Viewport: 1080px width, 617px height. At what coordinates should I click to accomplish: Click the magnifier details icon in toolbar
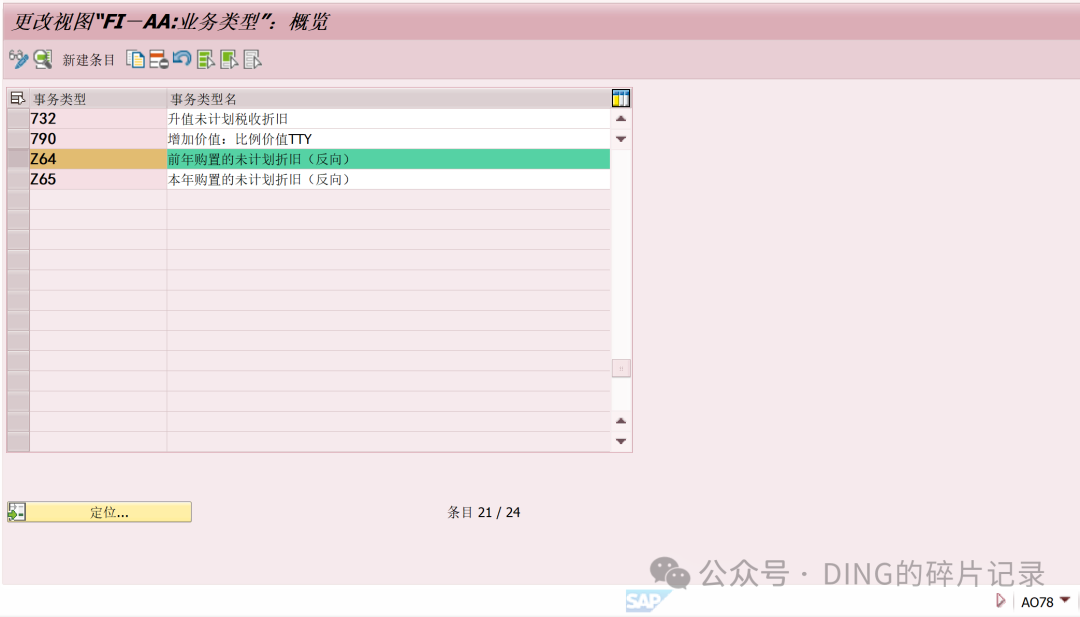43,59
